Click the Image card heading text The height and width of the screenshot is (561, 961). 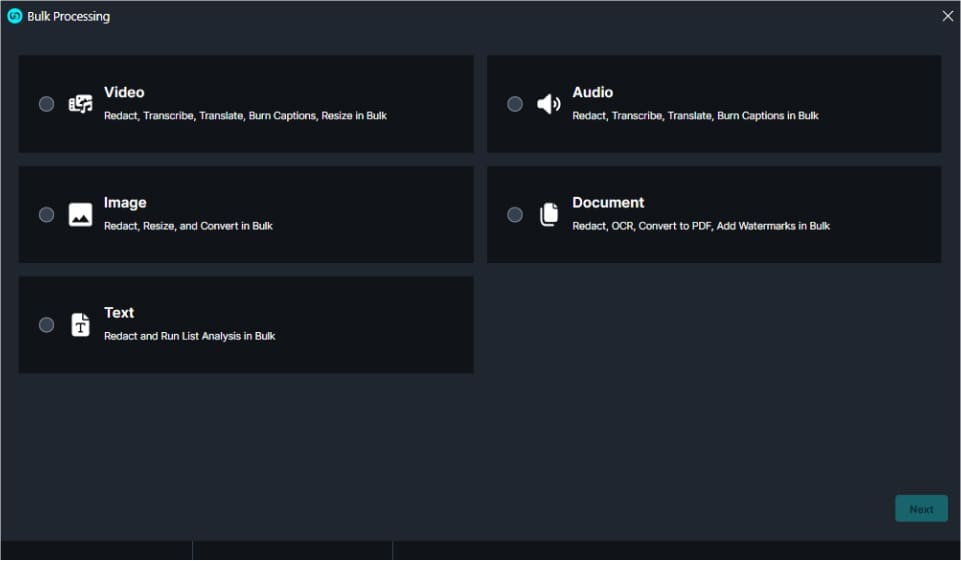point(125,202)
